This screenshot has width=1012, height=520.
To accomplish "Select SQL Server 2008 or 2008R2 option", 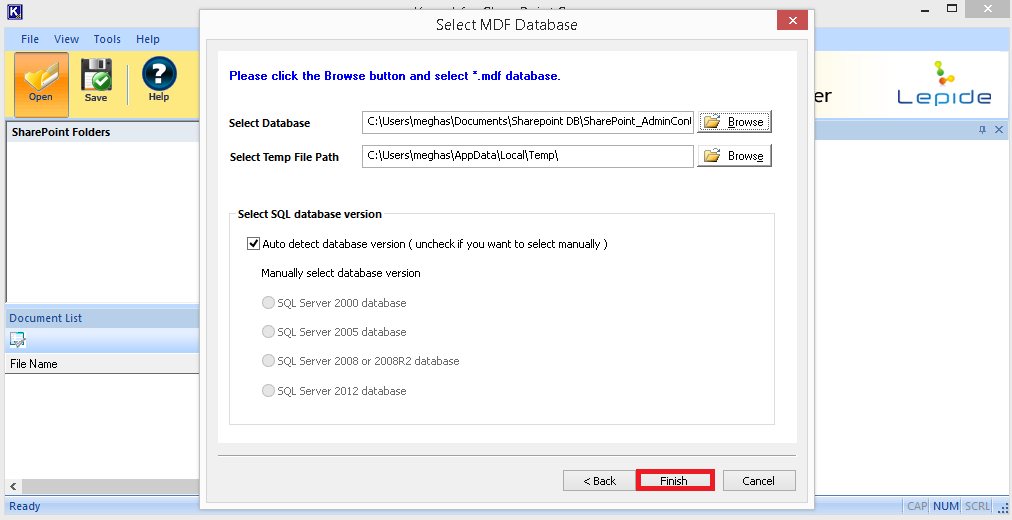I will click(x=268, y=361).
